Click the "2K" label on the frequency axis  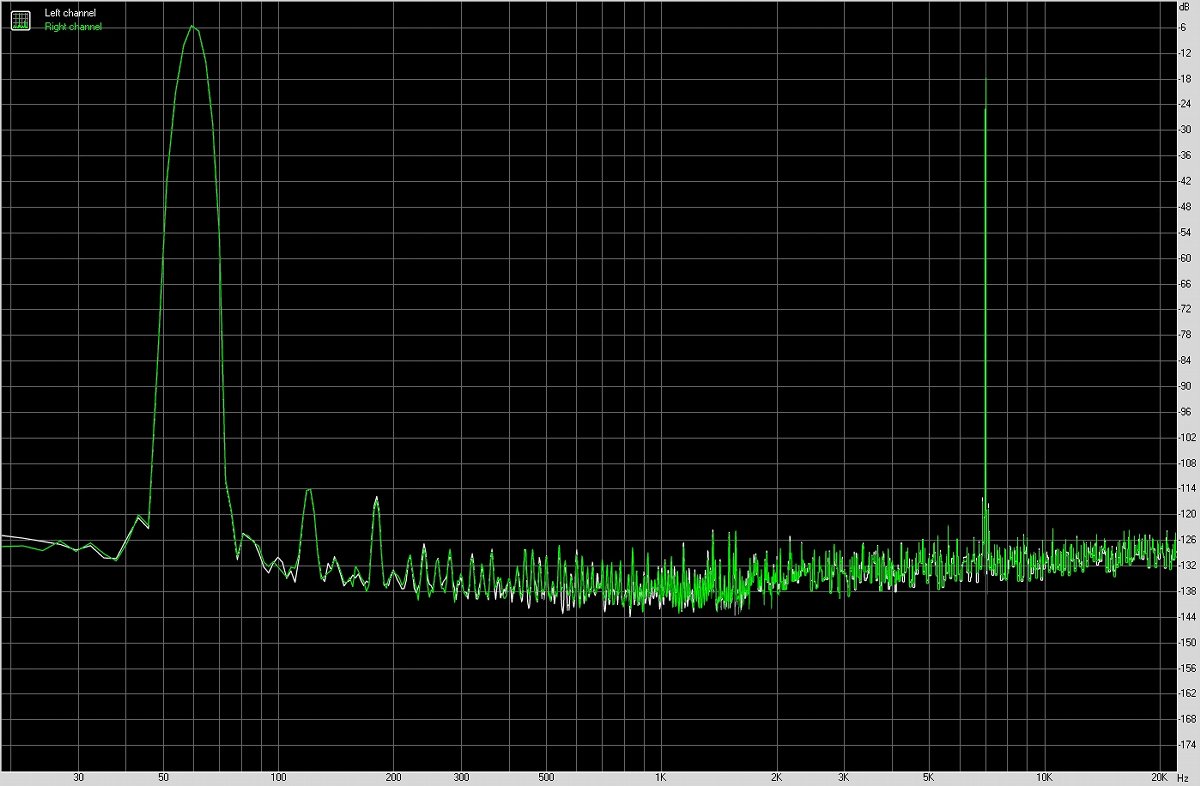tap(776, 777)
